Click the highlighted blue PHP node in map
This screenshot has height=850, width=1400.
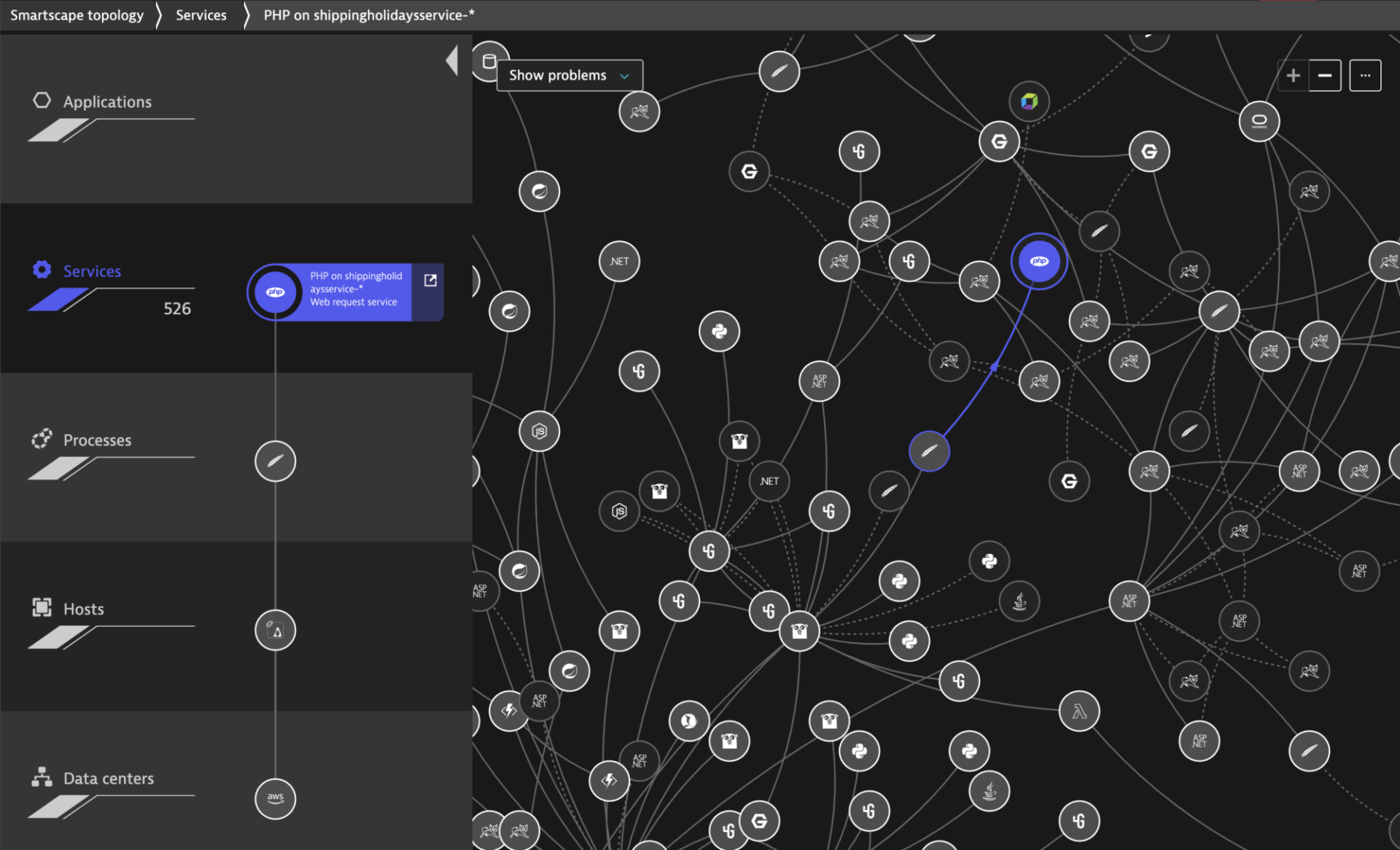tap(1039, 261)
